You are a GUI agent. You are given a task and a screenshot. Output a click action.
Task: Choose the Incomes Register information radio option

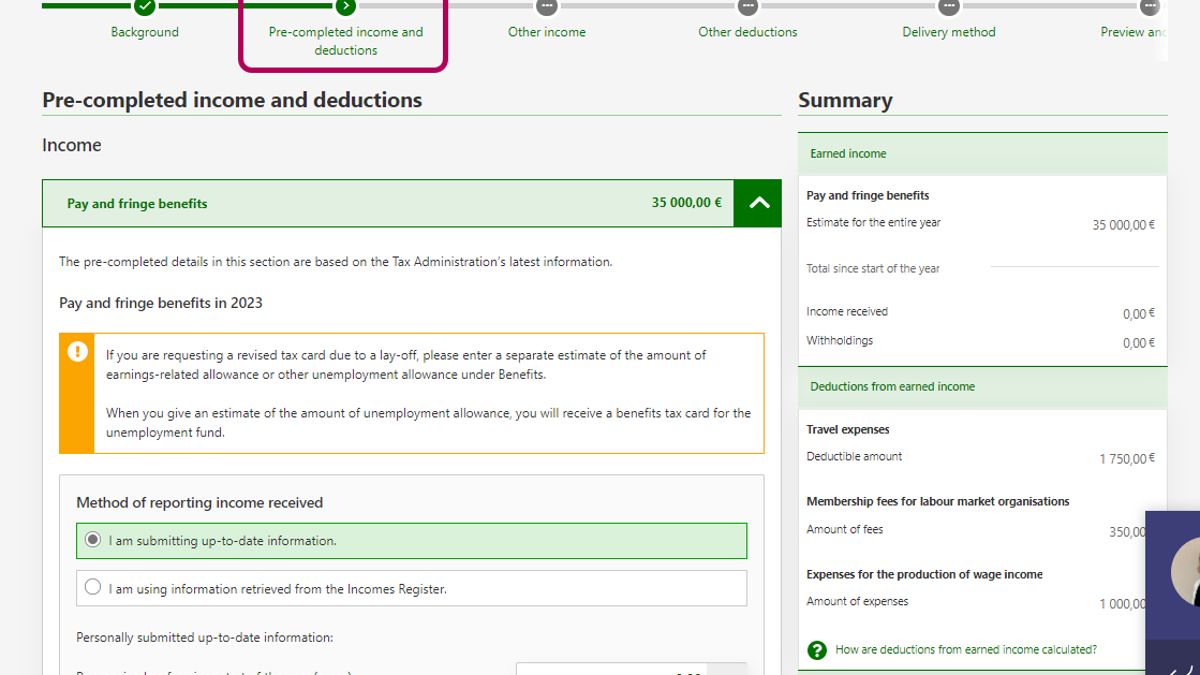coord(93,588)
